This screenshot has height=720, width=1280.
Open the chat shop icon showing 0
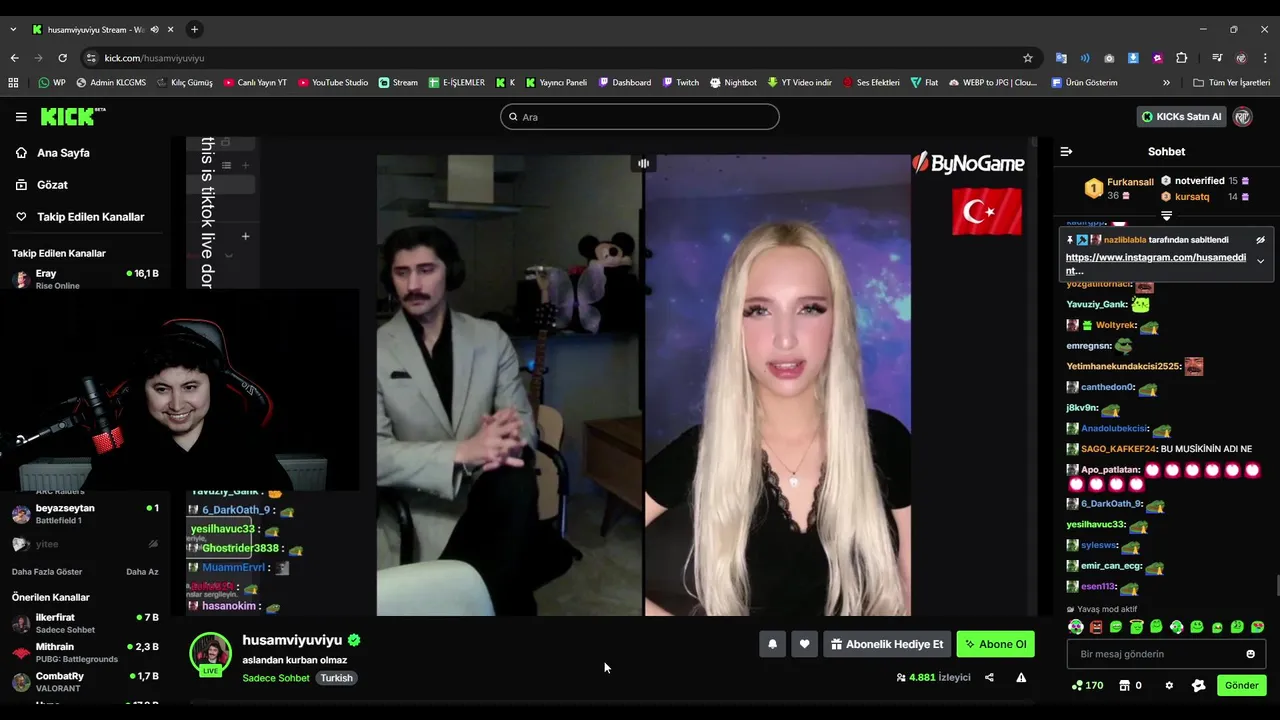pyautogui.click(x=1130, y=686)
